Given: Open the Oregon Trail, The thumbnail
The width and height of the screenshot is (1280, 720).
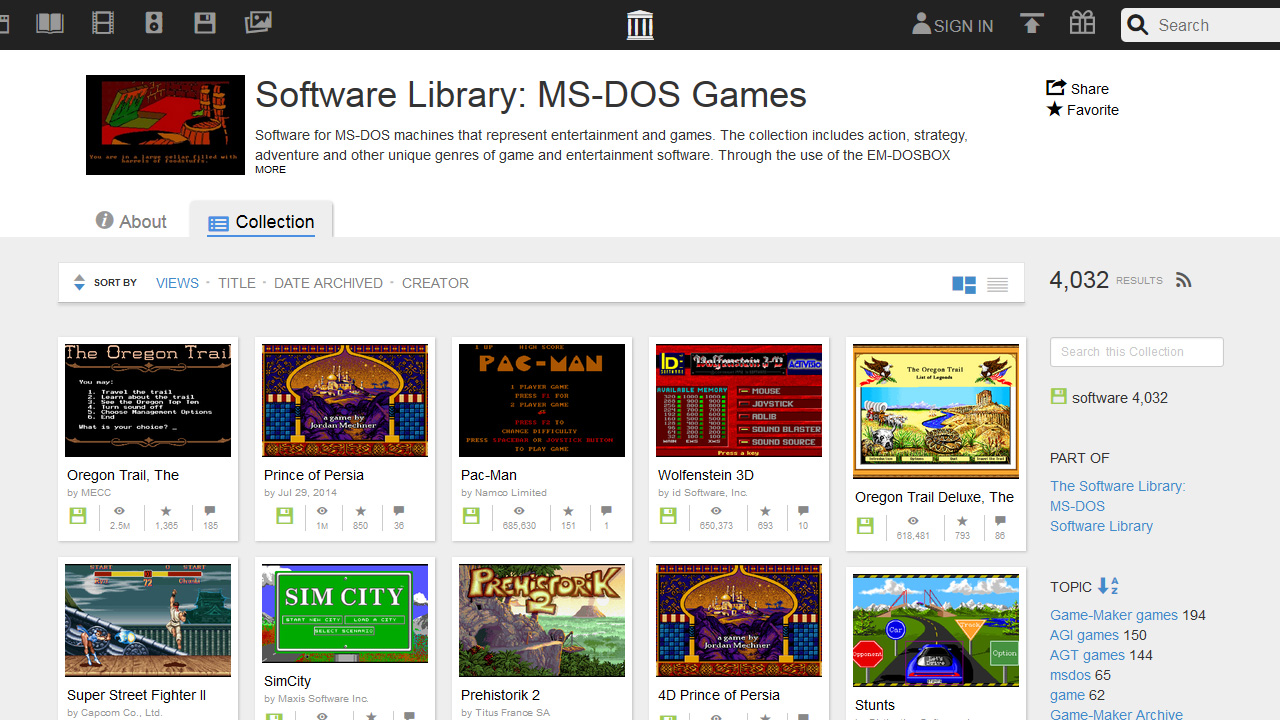Looking at the screenshot, I should pyautogui.click(x=148, y=400).
